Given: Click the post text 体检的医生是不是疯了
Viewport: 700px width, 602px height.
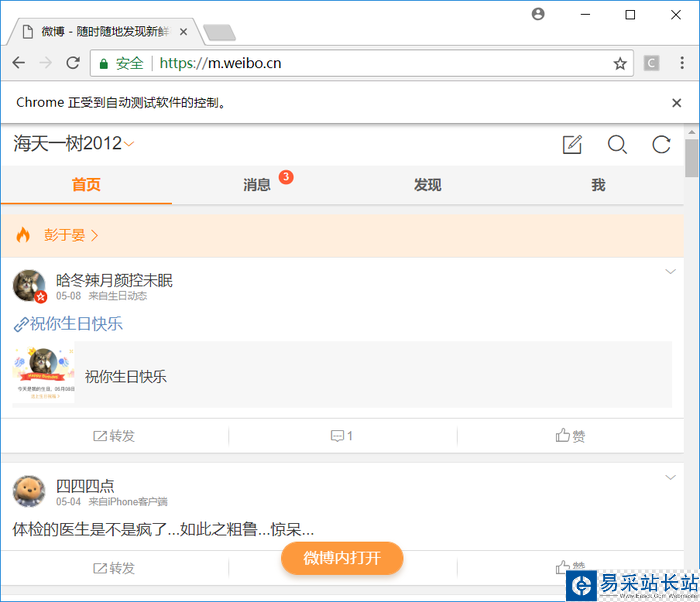Looking at the screenshot, I should [163, 530].
